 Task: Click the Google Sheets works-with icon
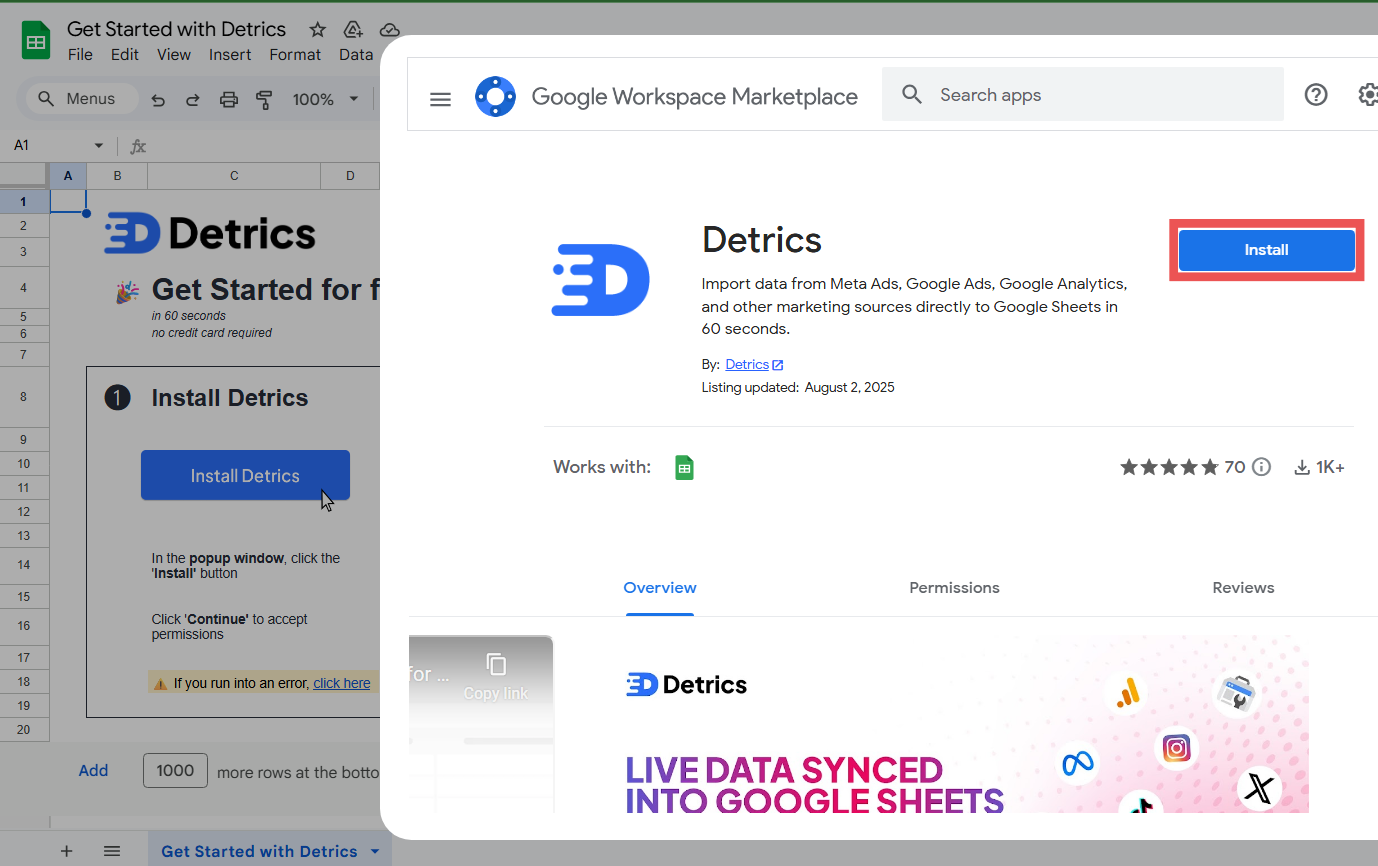coord(684,467)
